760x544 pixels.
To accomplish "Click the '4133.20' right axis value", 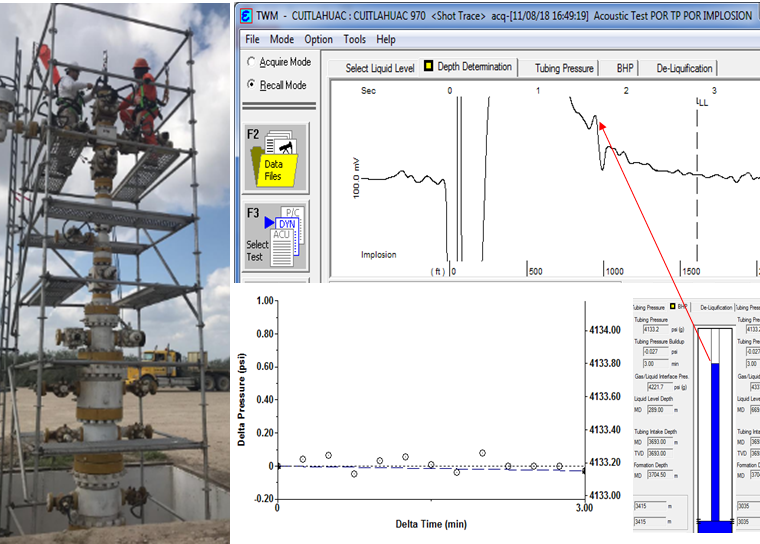I will click(x=605, y=462).
